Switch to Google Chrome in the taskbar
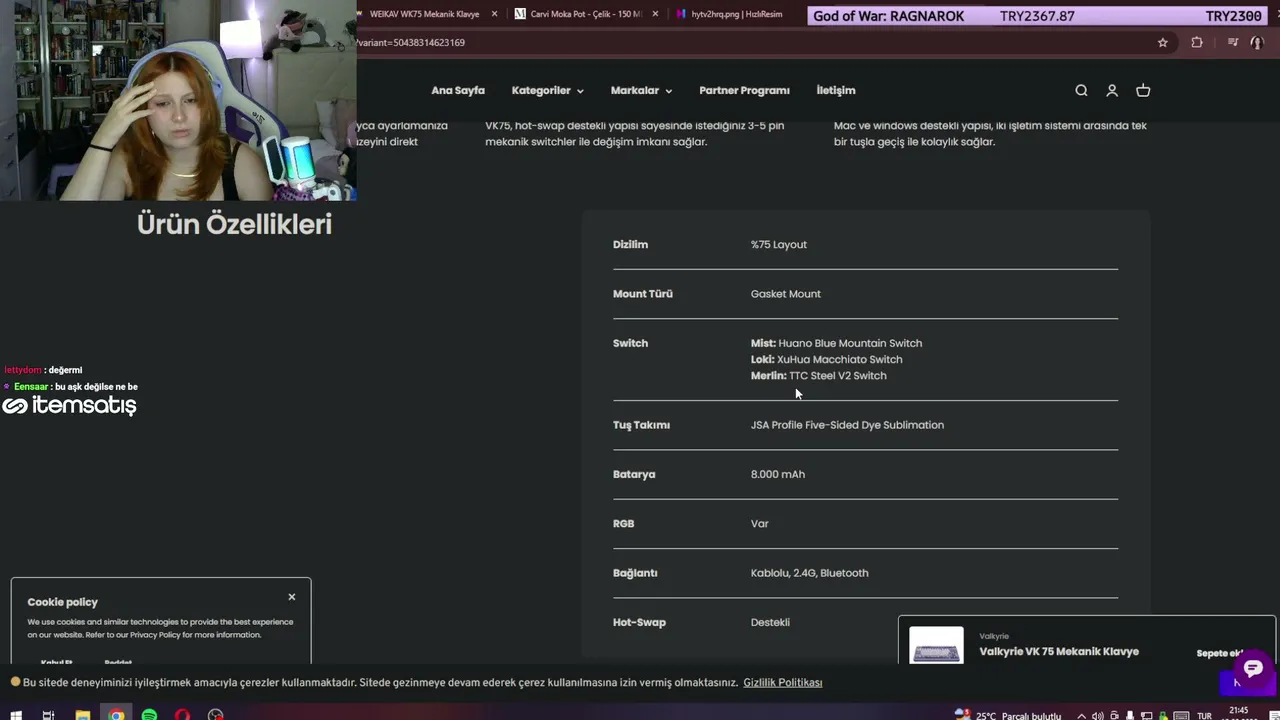Screen dimensions: 1280x720 117,714
